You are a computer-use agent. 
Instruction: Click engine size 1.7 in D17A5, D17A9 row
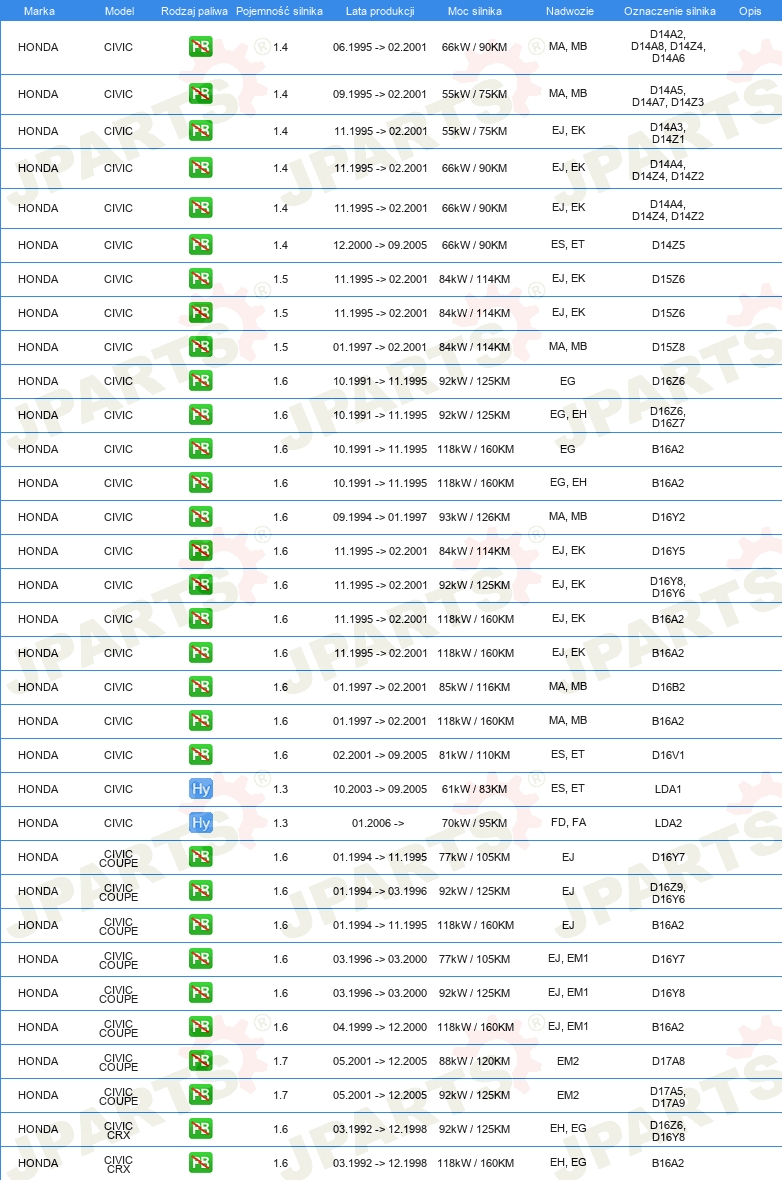coord(281,1096)
